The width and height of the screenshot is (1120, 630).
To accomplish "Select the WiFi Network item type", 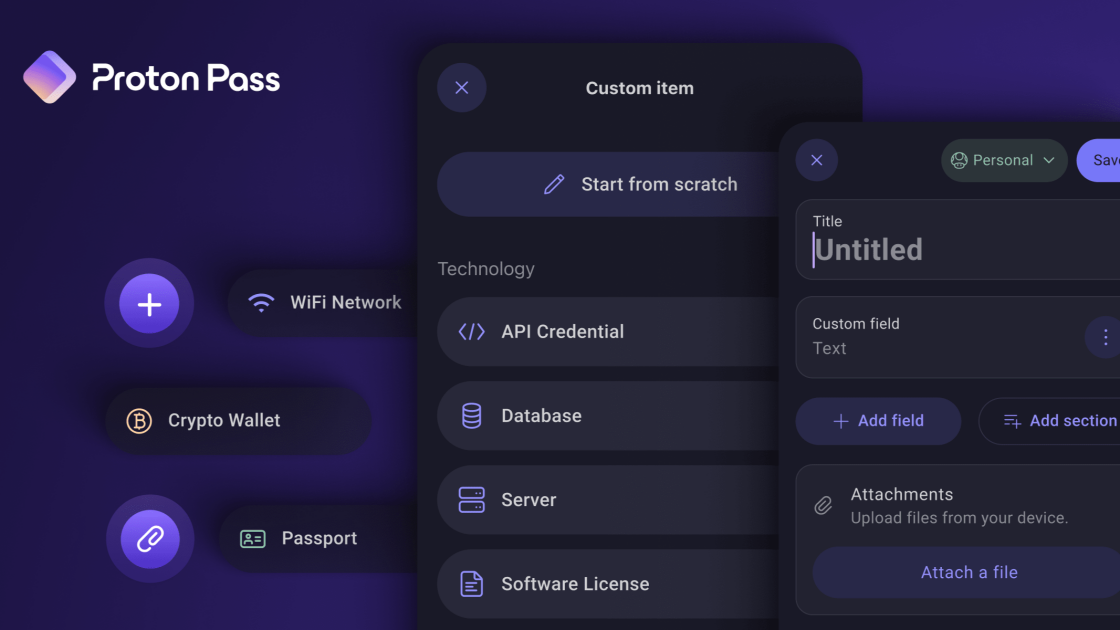I will (x=323, y=303).
